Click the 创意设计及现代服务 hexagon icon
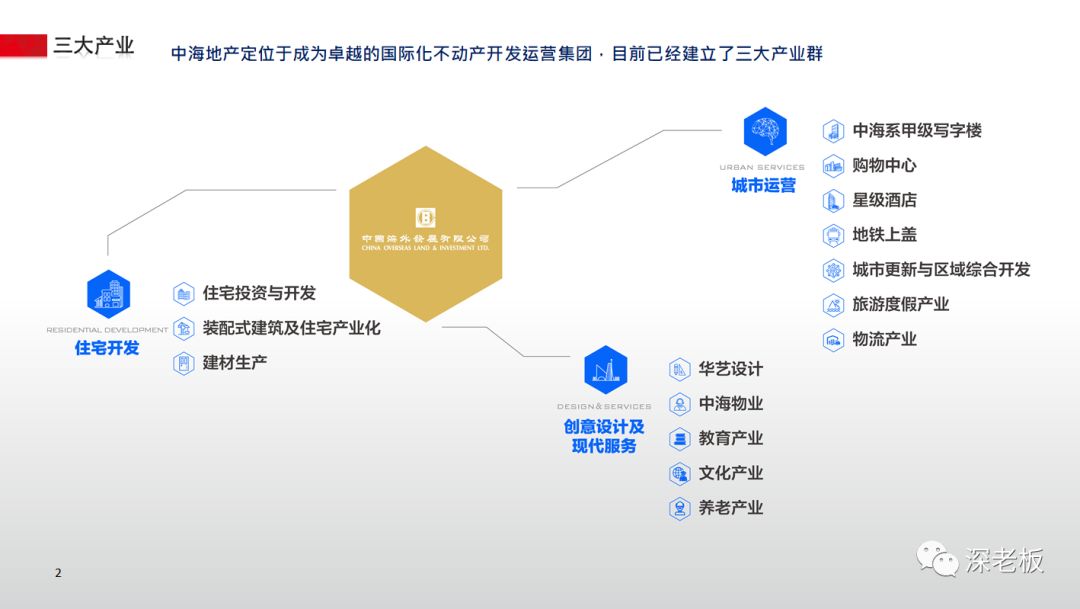Image resolution: width=1080 pixels, height=609 pixels. click(604, 369)
